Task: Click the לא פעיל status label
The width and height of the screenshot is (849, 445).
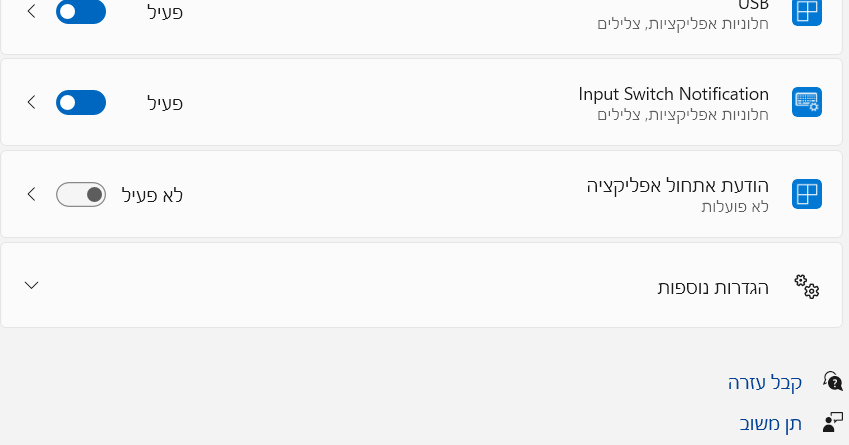Action: 152,195
